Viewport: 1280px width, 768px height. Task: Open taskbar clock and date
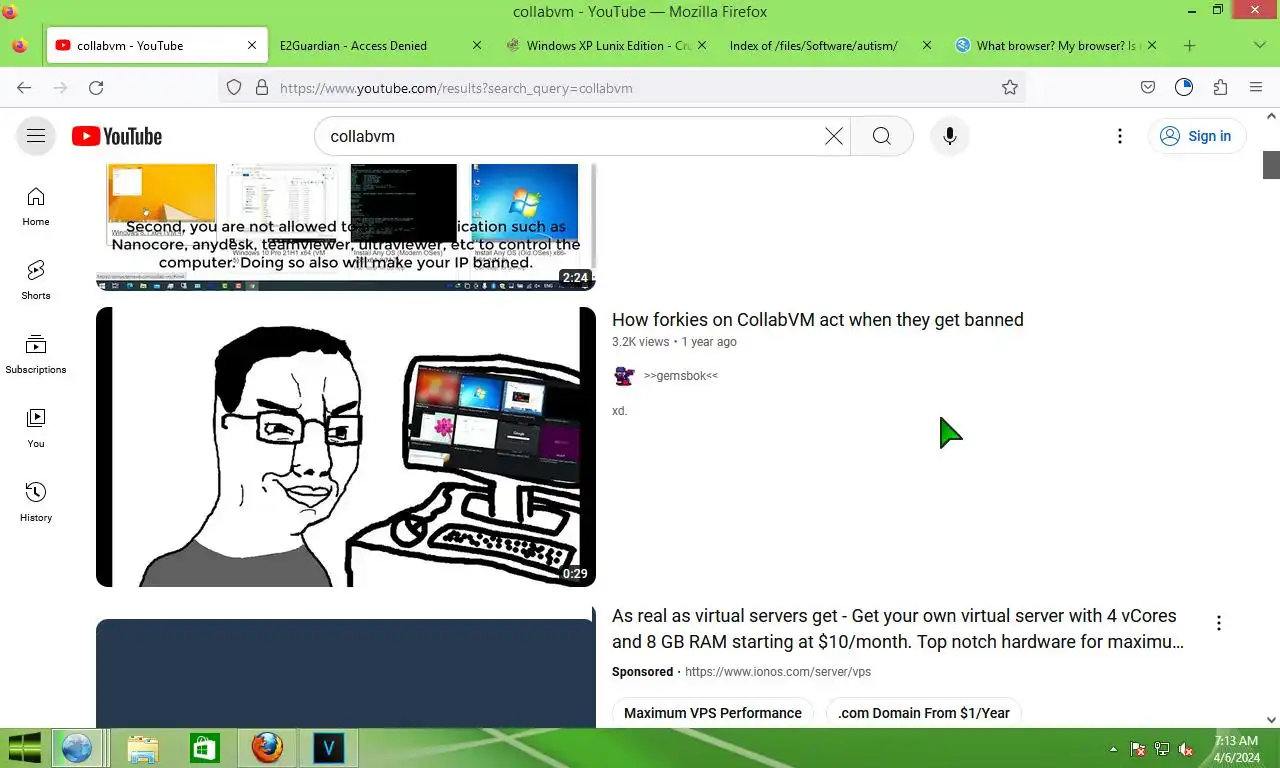coord(1236,749)
